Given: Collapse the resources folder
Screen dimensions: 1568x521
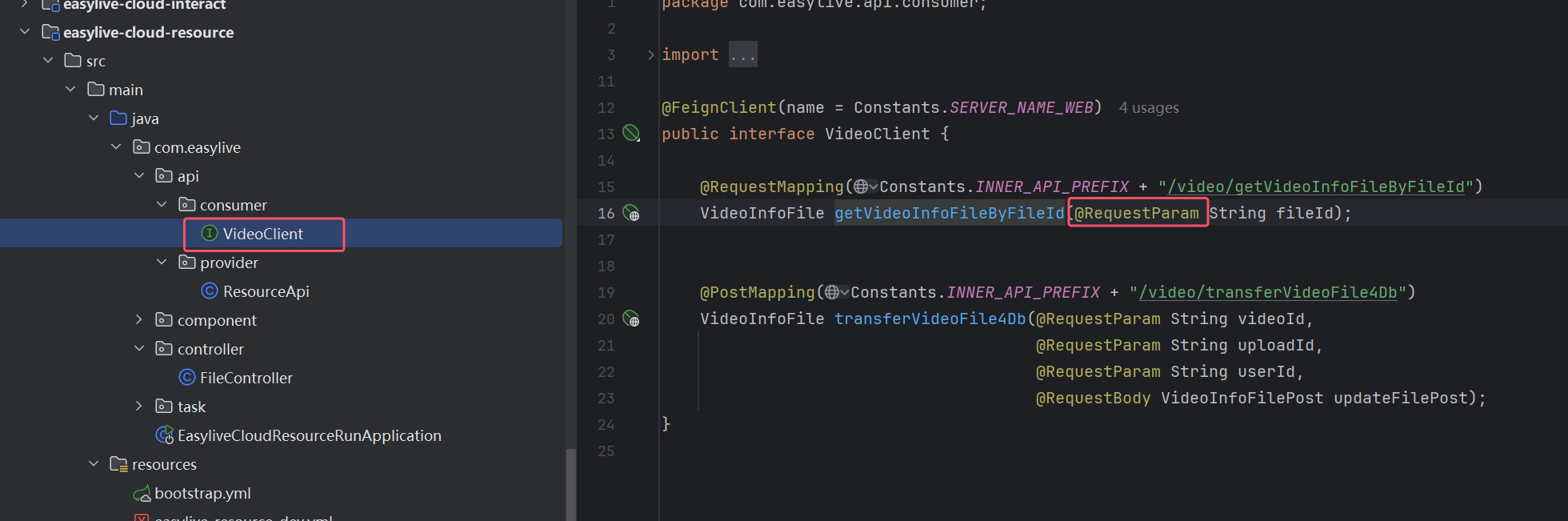Looking at the screenshot, I should coord(94,464).
